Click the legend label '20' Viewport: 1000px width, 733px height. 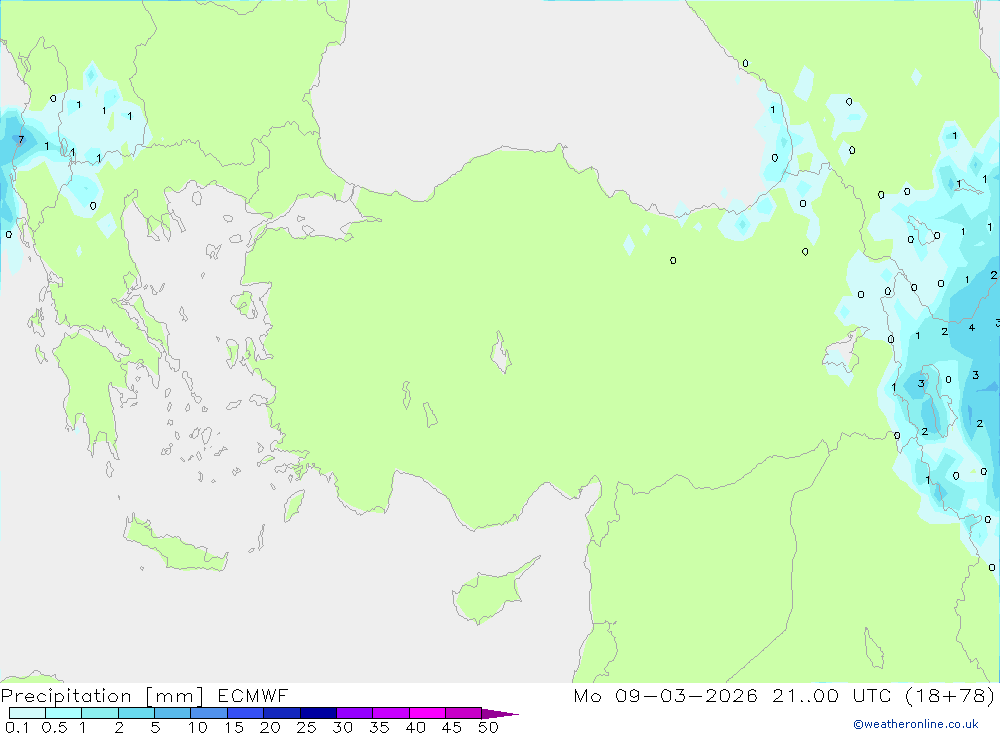coord(270,727)
